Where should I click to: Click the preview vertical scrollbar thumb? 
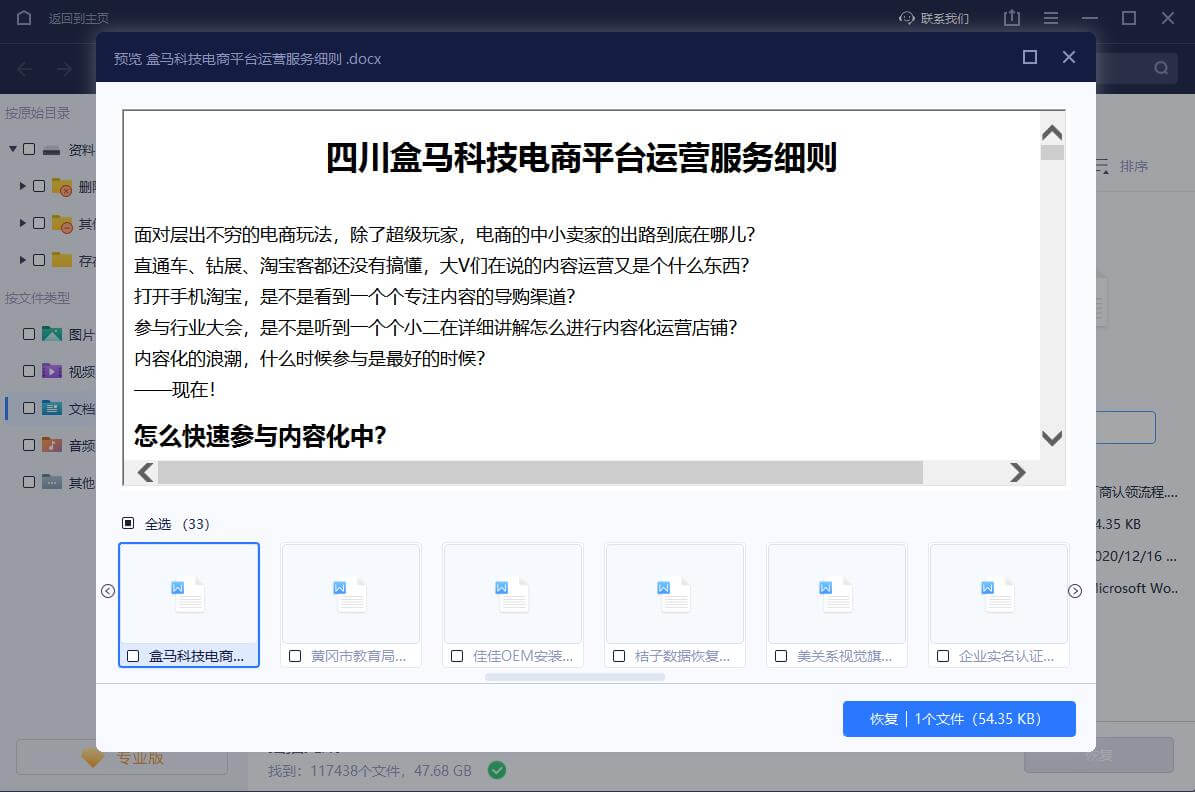(x=1052, y=152)
